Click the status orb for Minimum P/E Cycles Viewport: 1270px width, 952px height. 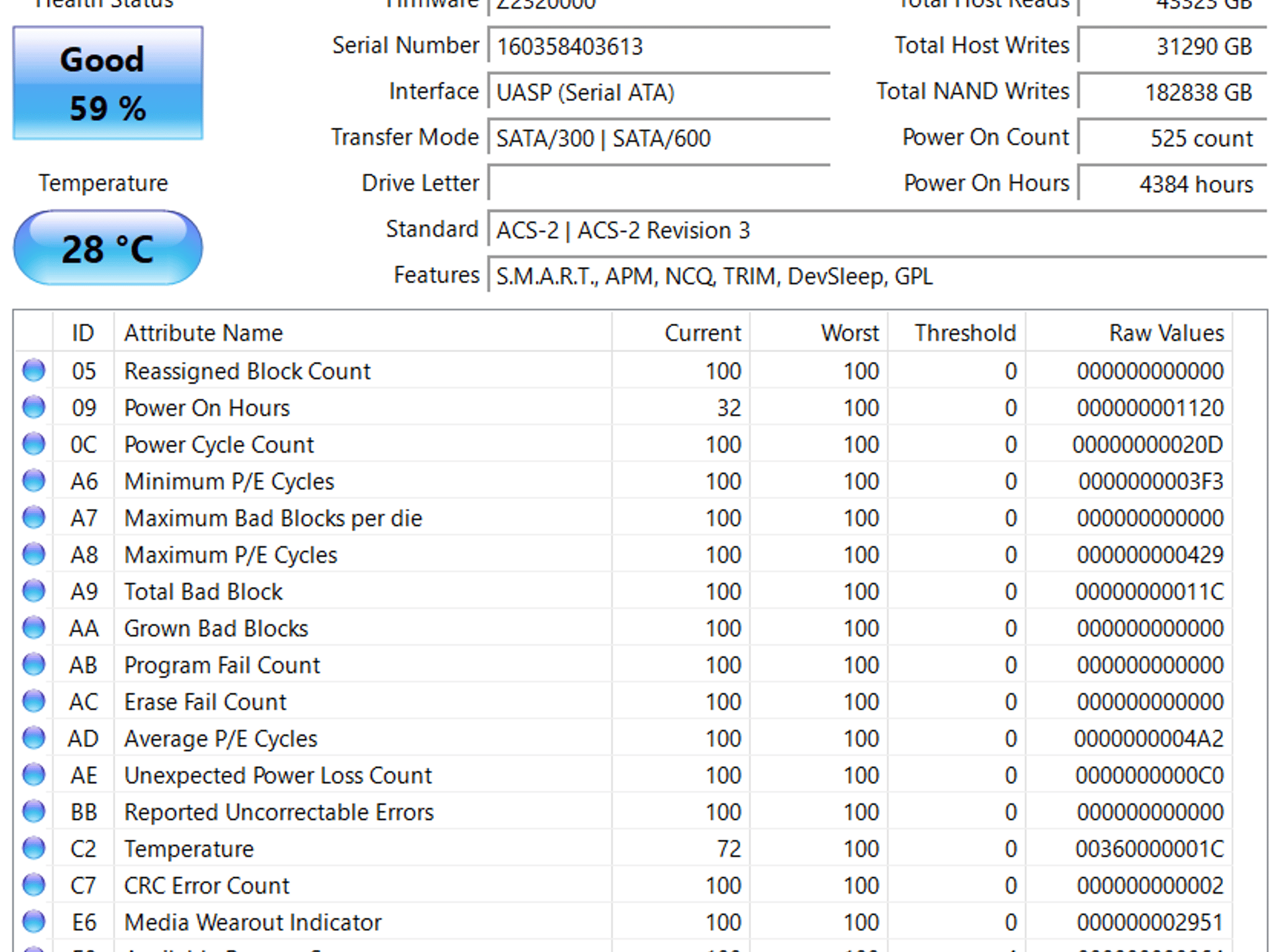click(x=33, y=481)
